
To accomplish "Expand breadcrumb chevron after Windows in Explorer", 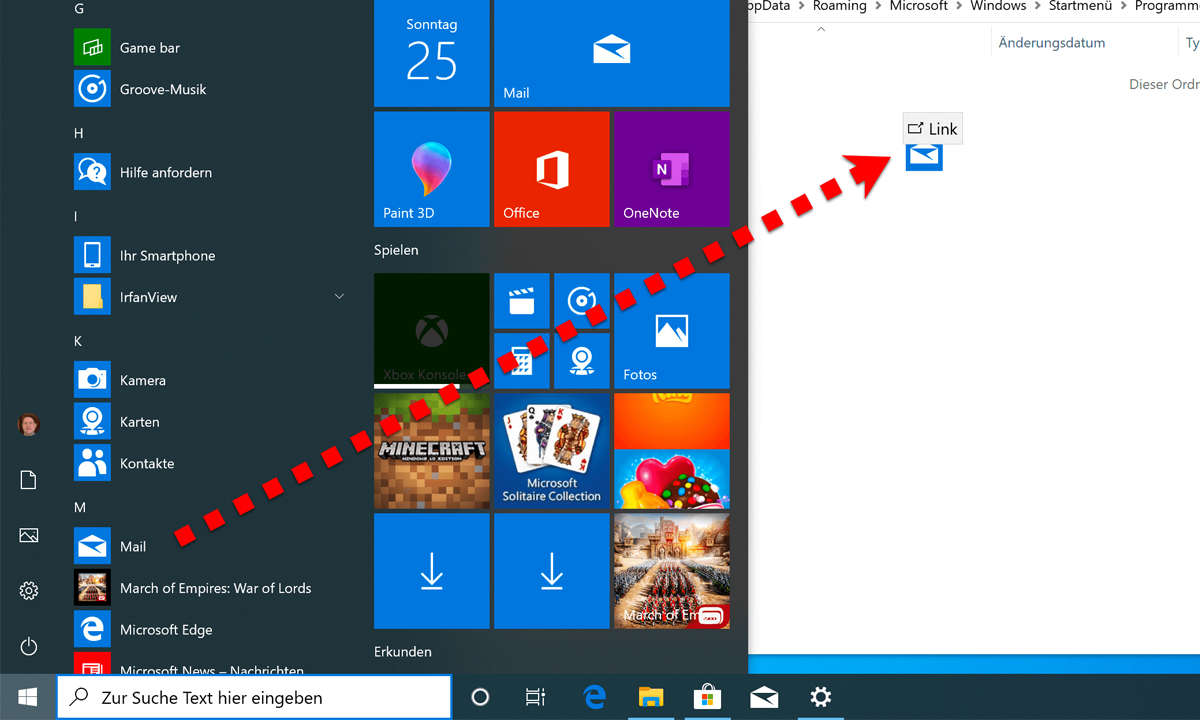I will coord(1037,6).
